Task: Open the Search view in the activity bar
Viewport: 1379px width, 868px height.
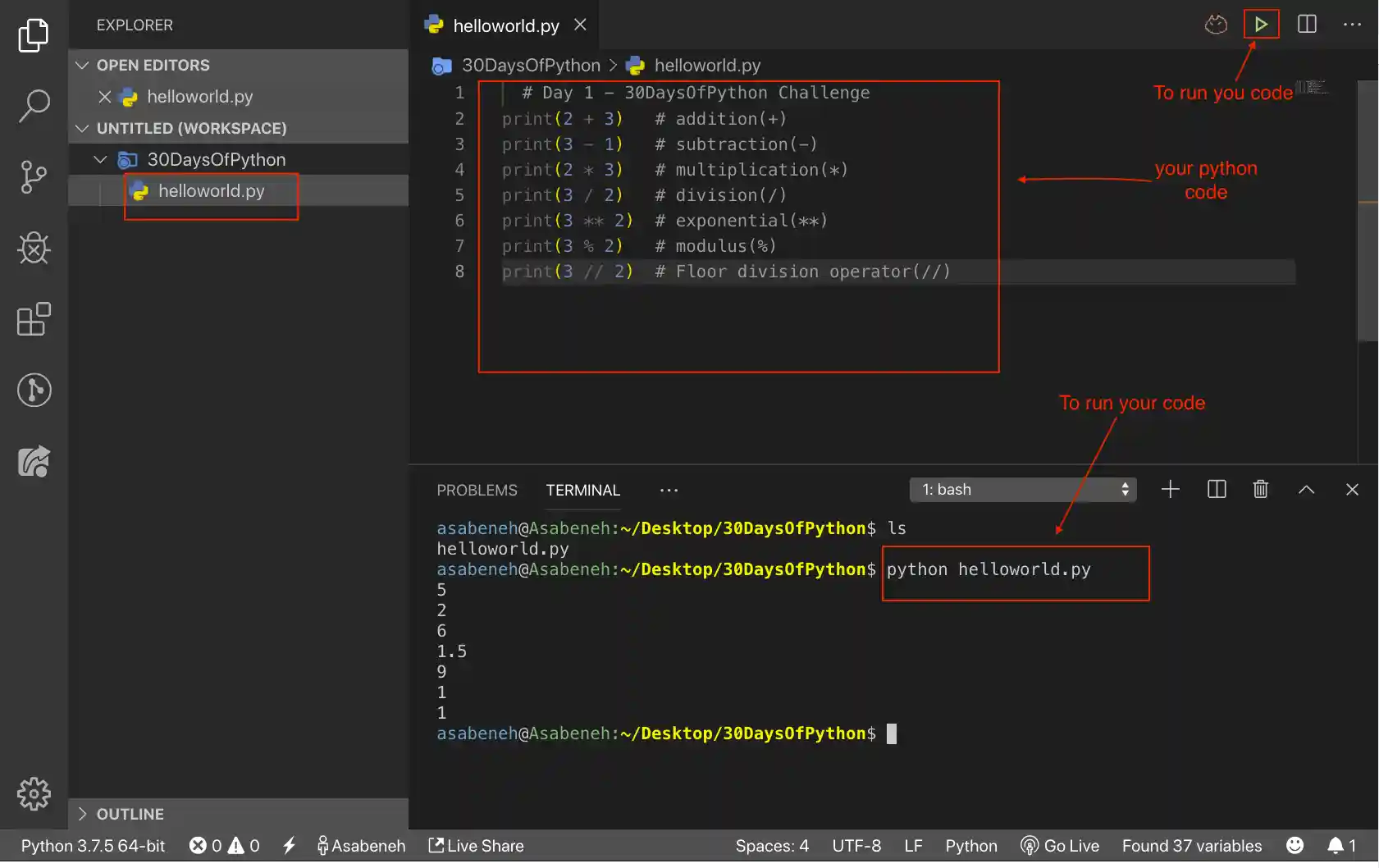Action: 34,106
